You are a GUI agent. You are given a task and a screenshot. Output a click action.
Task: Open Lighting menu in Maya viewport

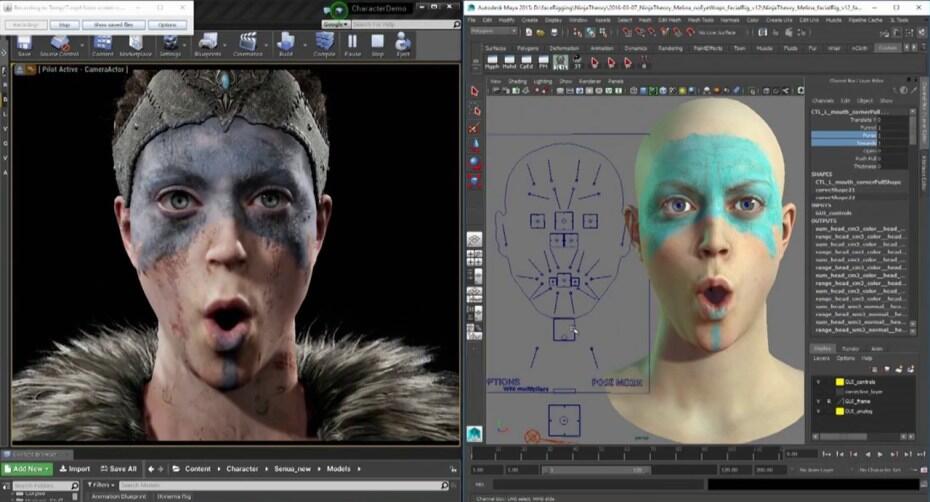(x=542, y=81)
